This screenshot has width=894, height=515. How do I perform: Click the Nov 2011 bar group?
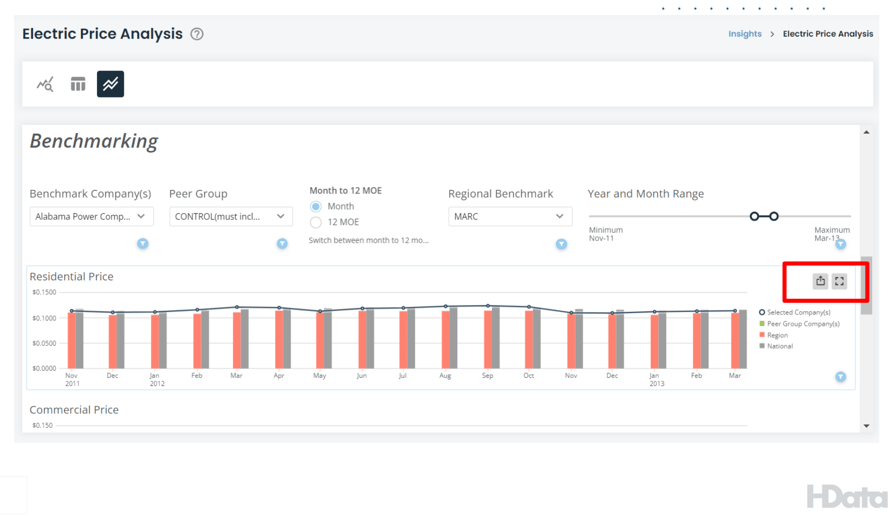point(76,339)
